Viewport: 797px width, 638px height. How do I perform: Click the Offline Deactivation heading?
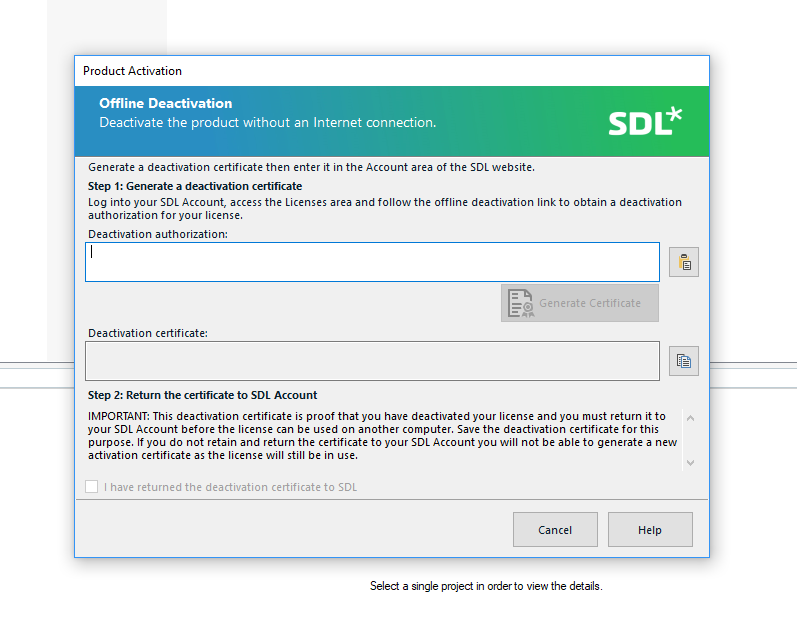click(x=166, y=103)
